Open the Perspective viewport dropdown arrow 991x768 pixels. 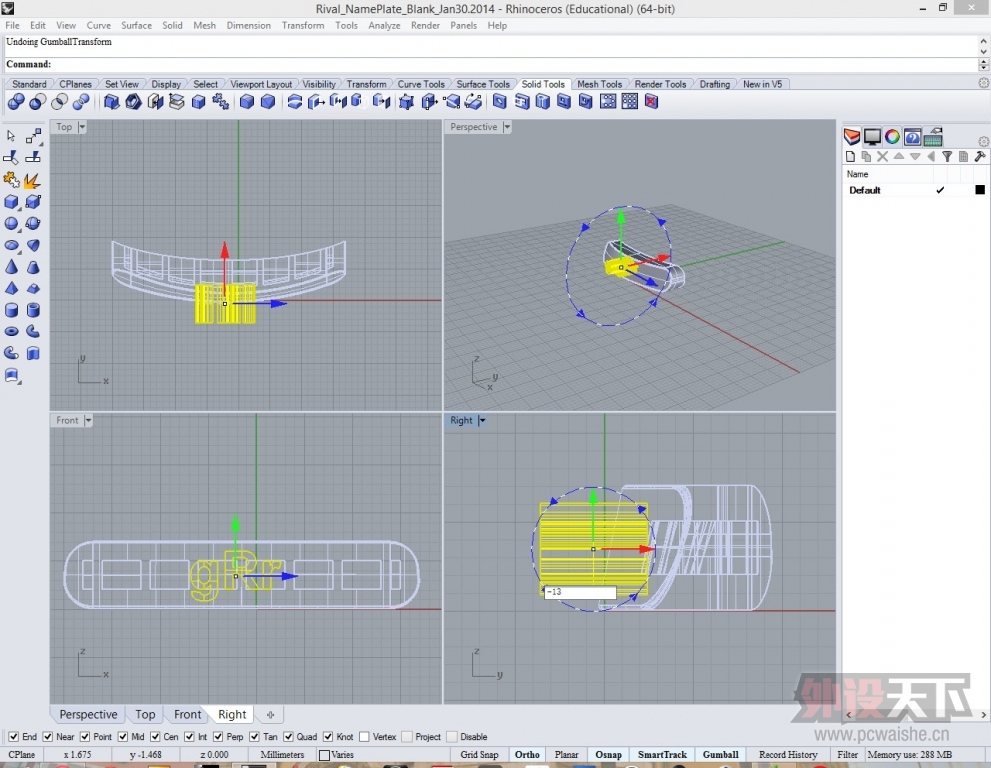tap(506, 126)
